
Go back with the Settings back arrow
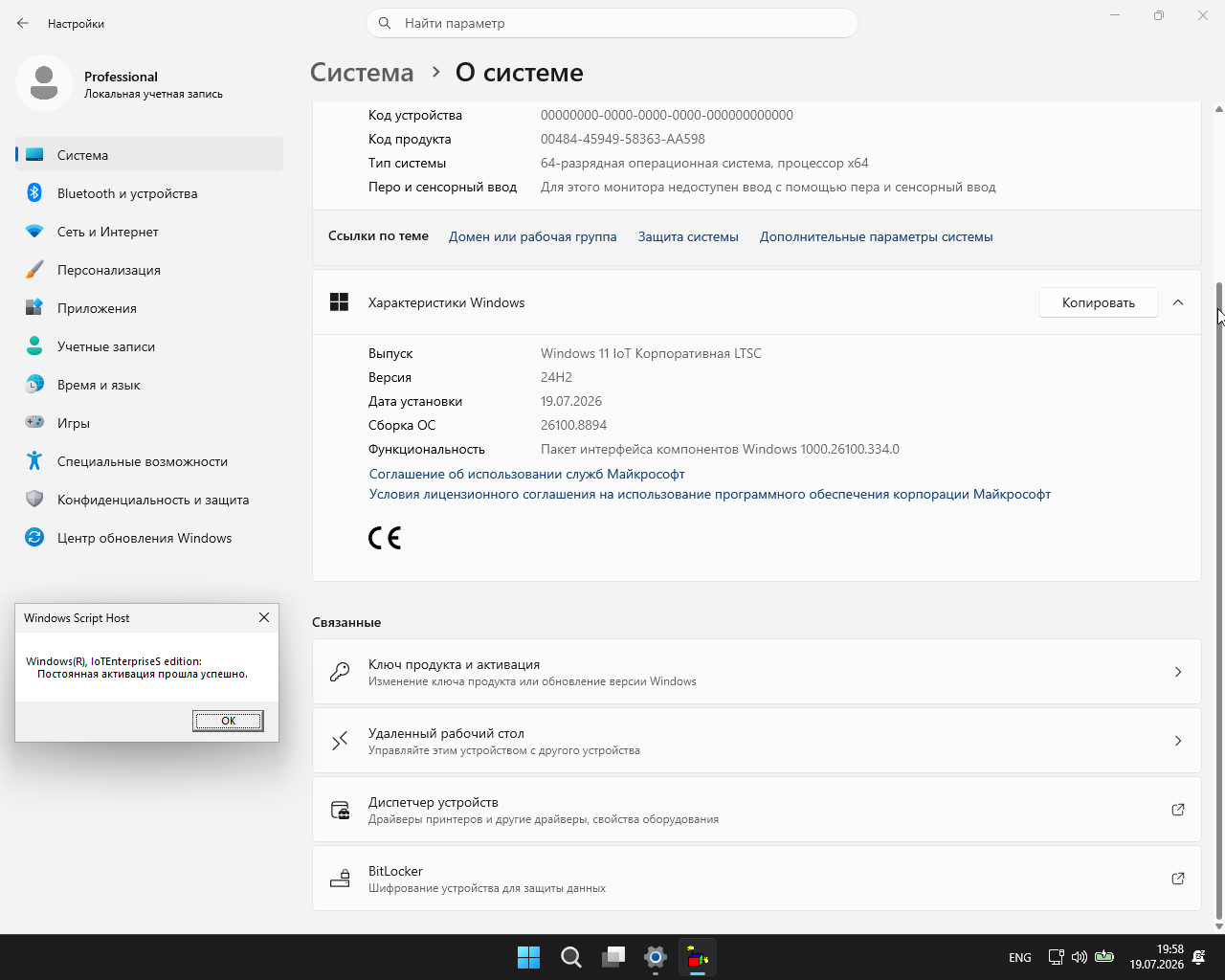tap(23, 23)
